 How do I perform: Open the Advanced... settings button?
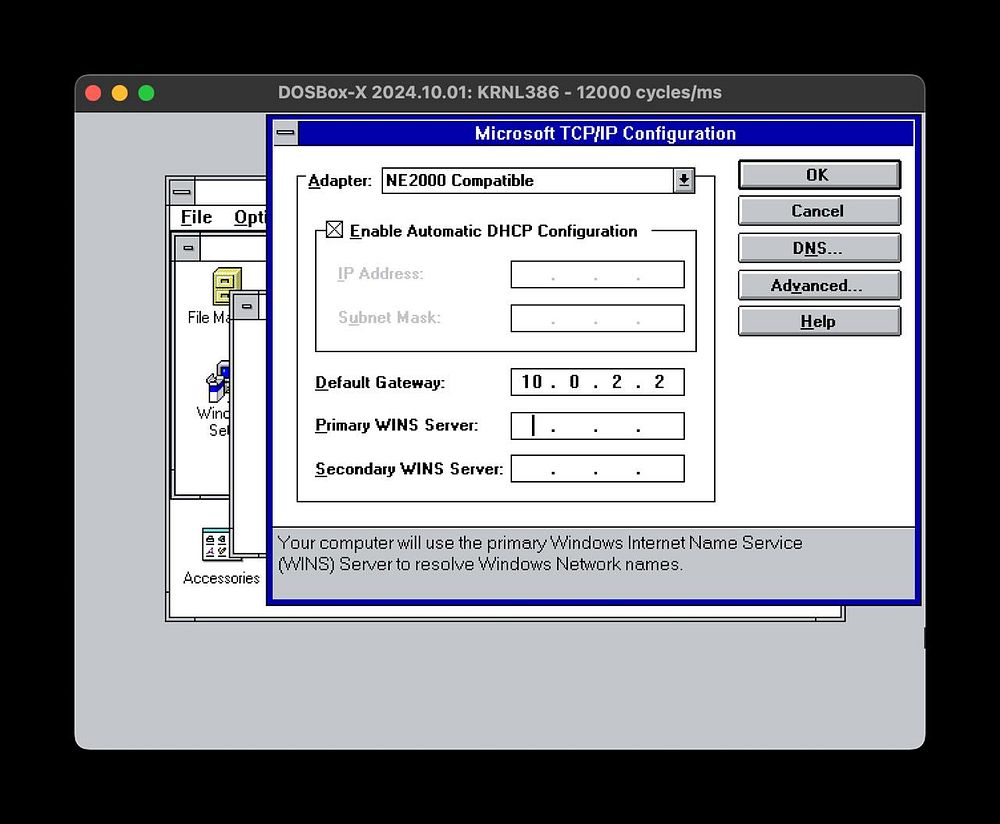(819, 285)
